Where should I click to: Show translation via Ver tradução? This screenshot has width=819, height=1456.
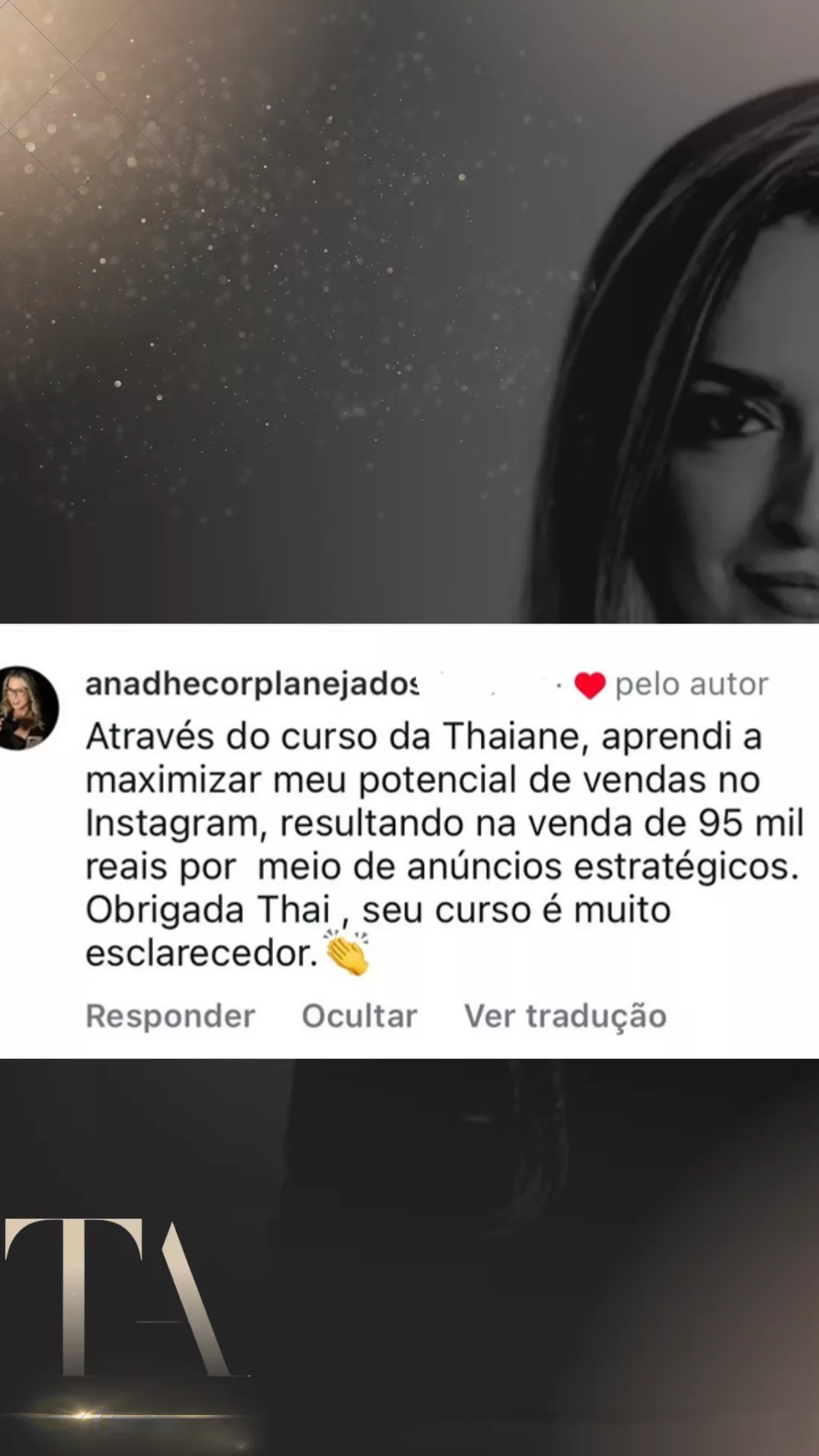click(565, 1016)
